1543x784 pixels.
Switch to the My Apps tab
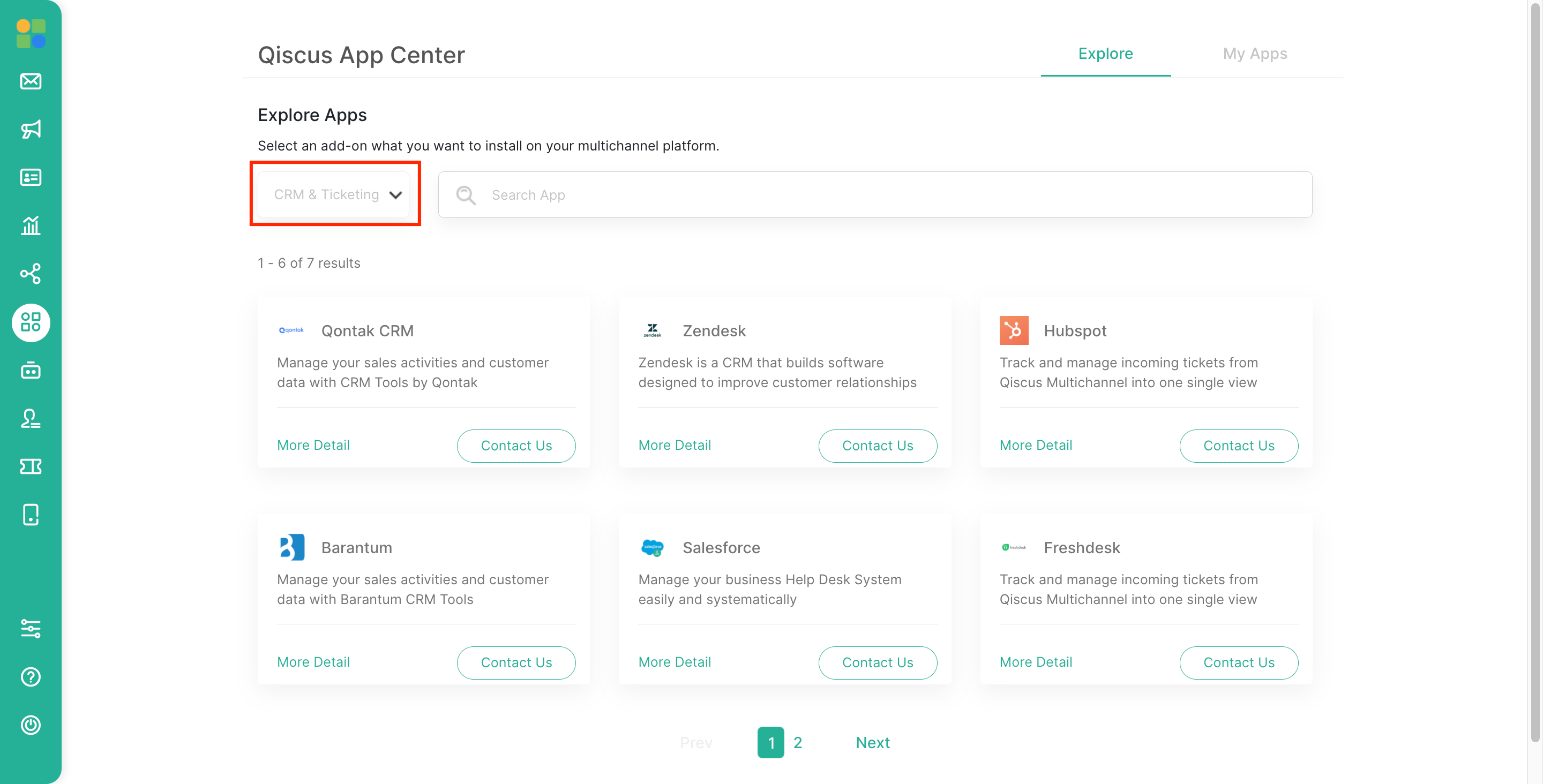click(1254, 54)
